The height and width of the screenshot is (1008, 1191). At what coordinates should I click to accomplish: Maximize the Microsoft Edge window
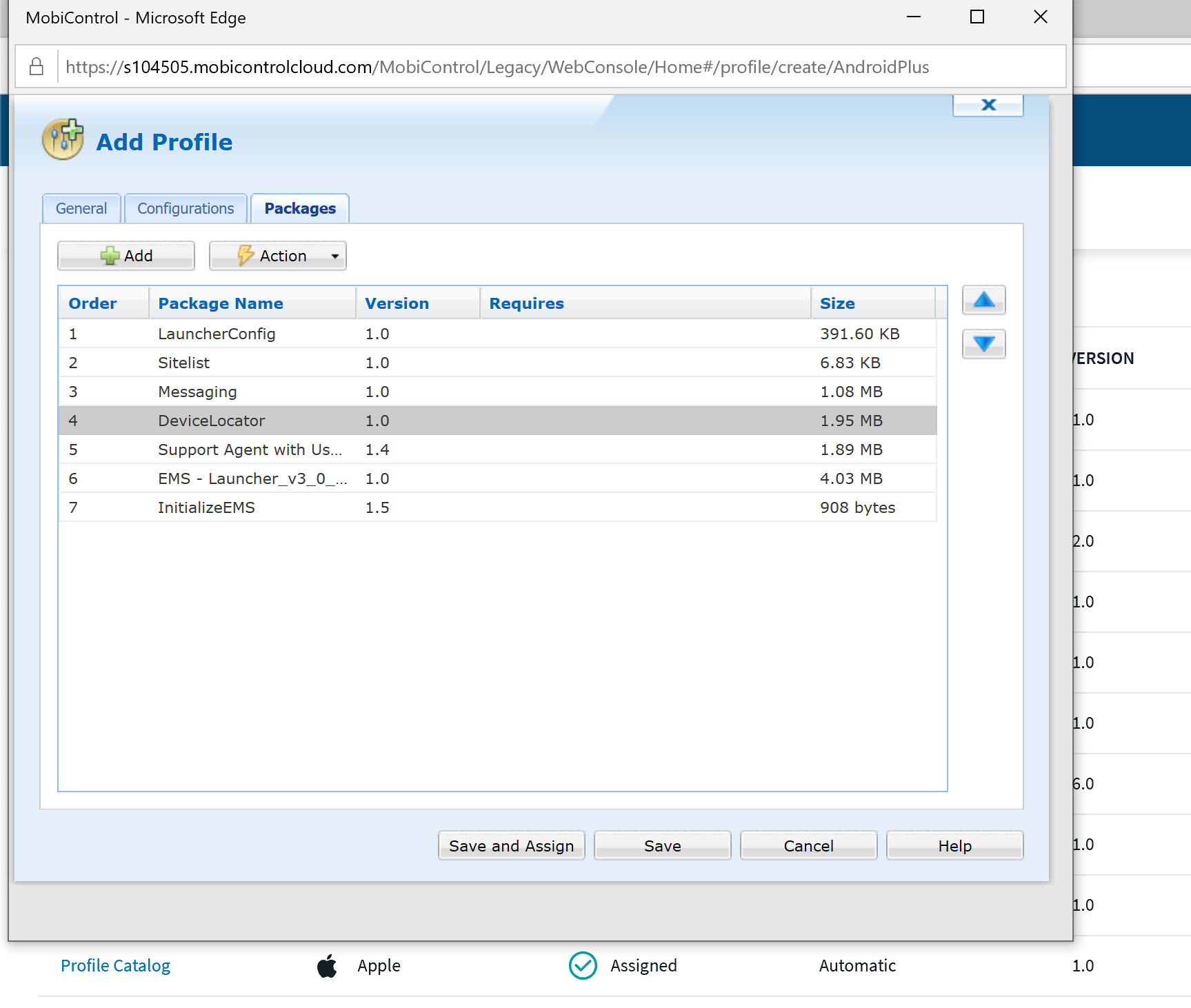(x=977, y=17)
